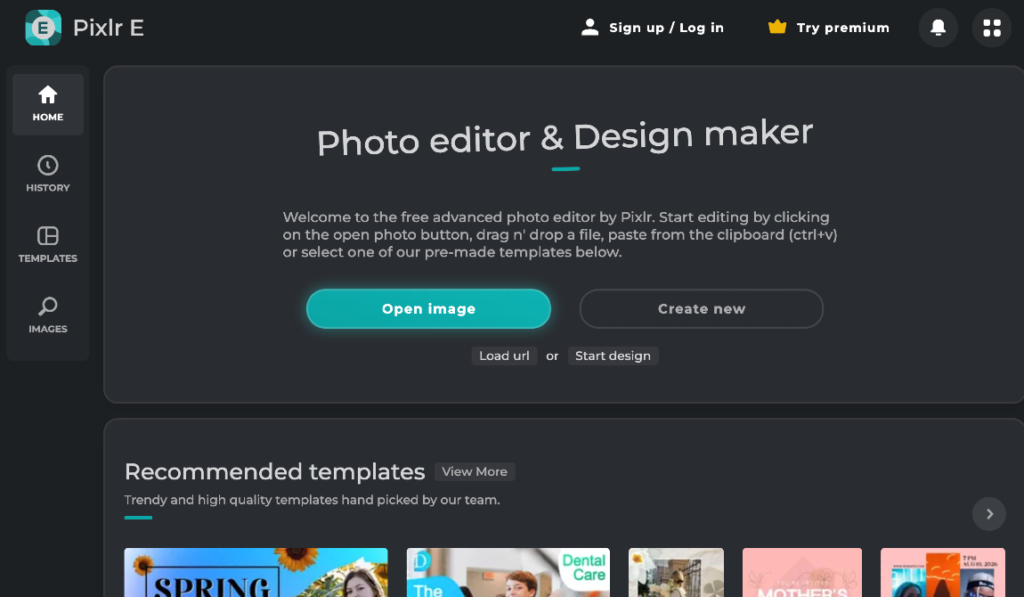1024x597 pixels.
Task: Click the Try premium crown icon
Action: point(779,27)
